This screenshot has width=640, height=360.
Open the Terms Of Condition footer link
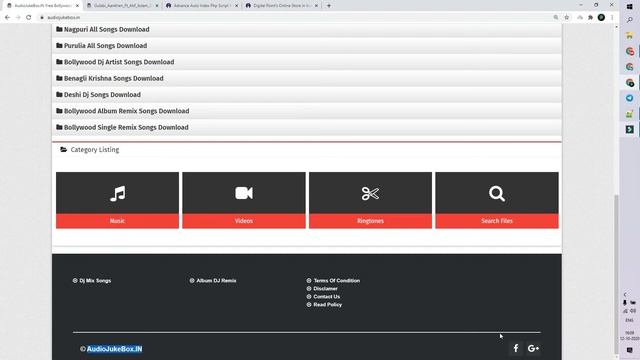[337, 281]
